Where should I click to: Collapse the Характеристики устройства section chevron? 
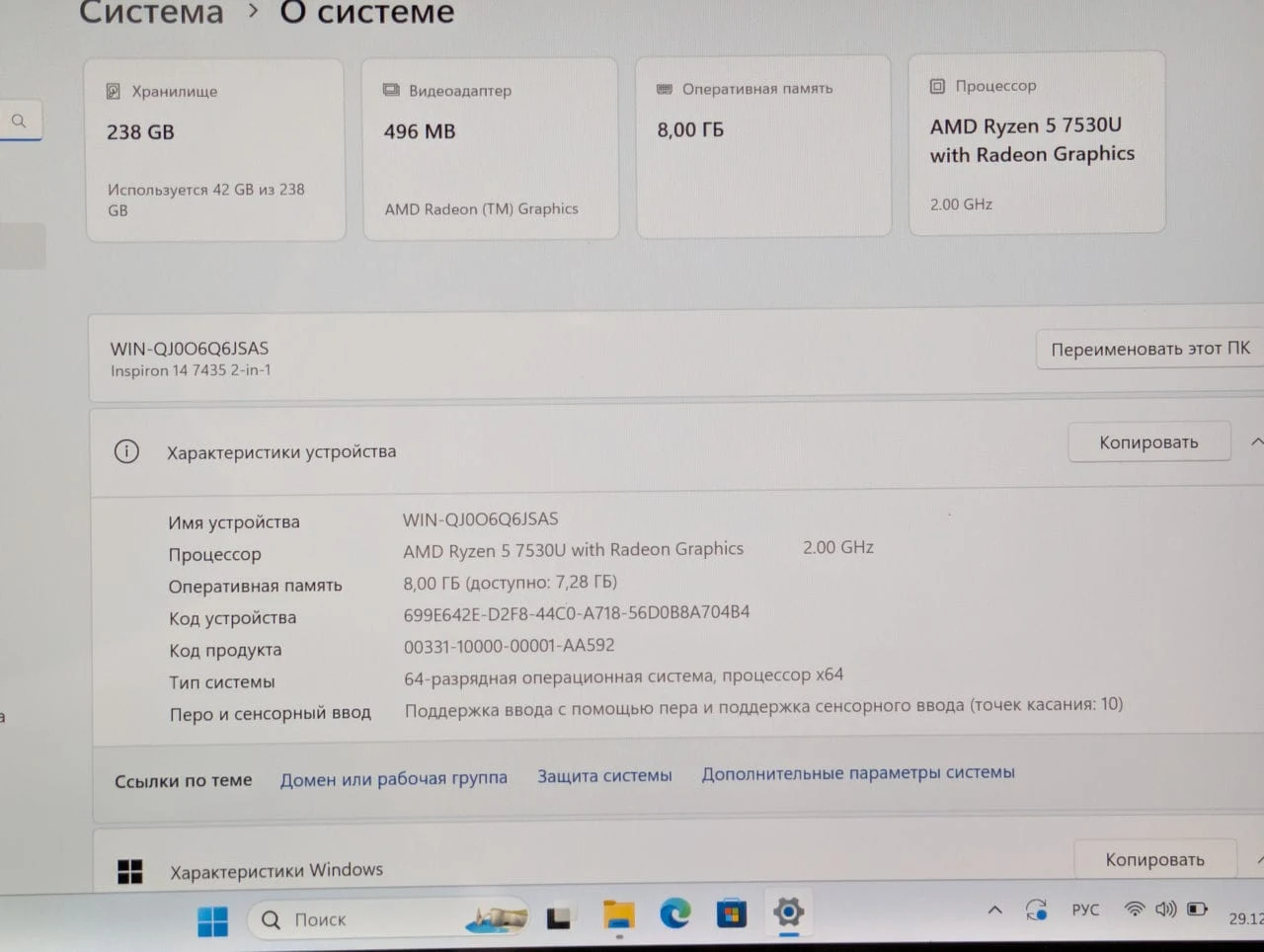1256,441
